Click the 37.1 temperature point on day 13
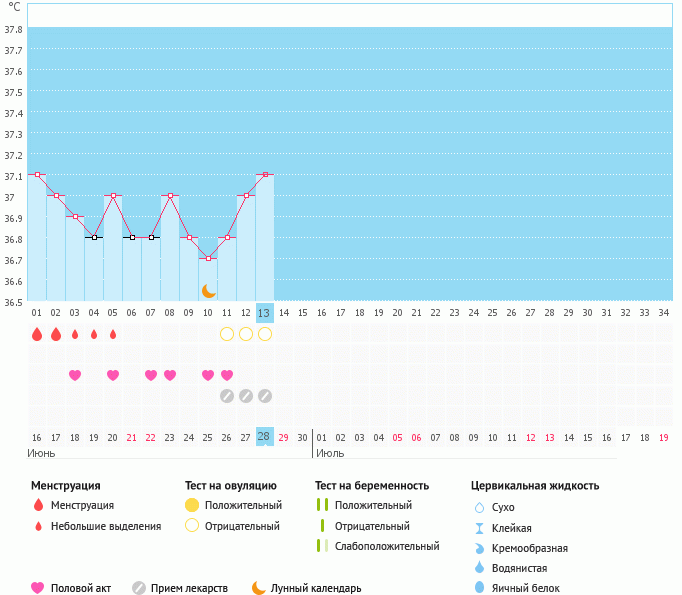This screenshot has height=595, width=682. coord(265,174)
